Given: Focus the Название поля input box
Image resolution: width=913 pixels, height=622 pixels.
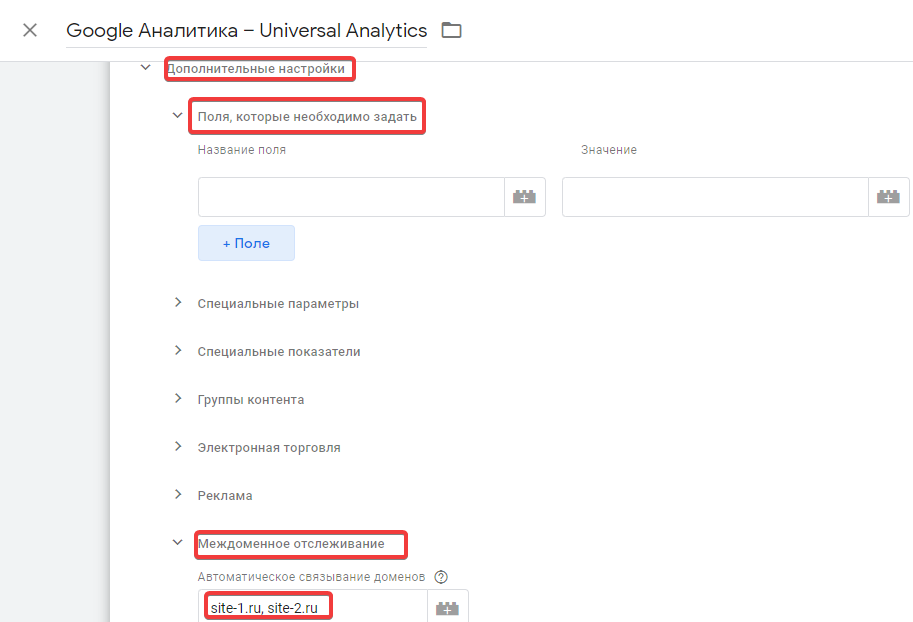Looking at the screenshot, I should [351, 197].
